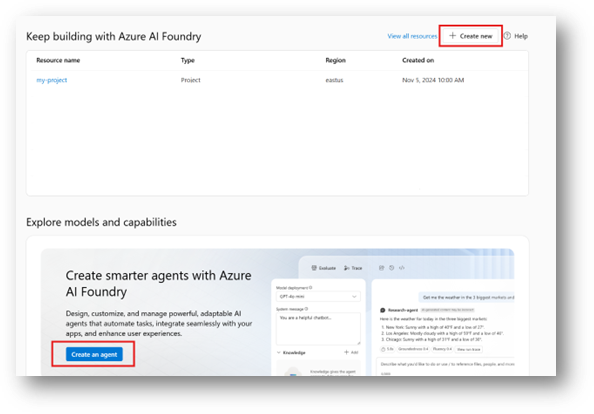Select the 'Project' type cell
Screen dimensions: 594x414
[191, 80]
